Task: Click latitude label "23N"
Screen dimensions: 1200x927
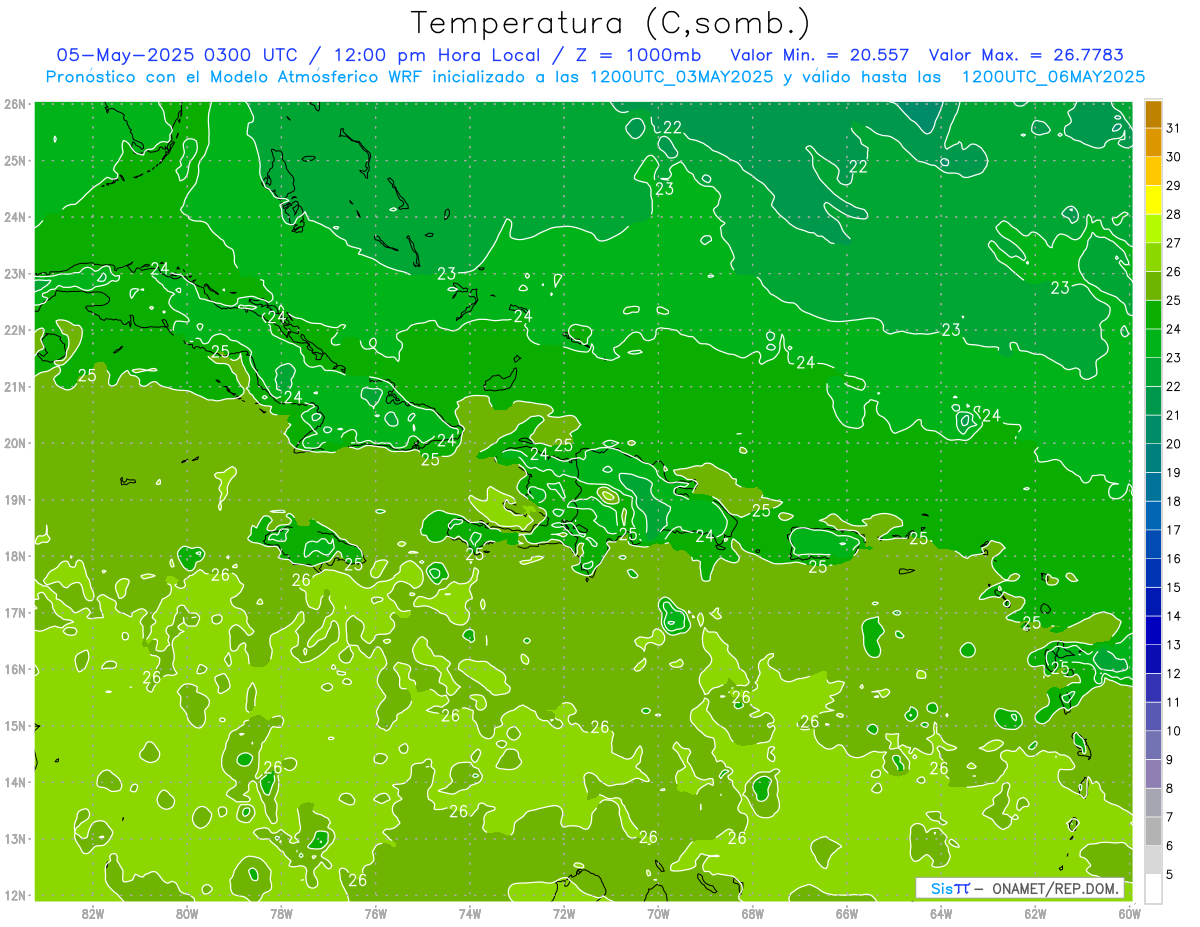Action: click(15, 273)
